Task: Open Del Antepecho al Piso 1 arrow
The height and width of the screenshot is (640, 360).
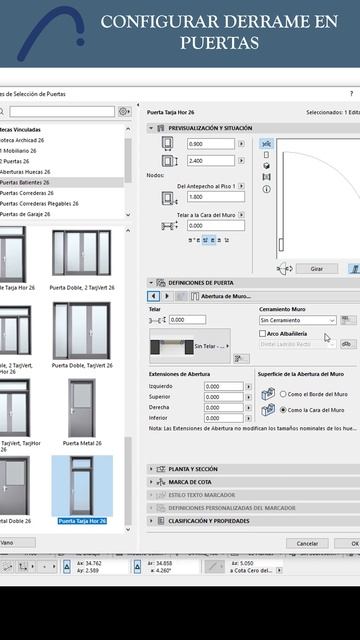Action: pyautogui.click(x=241, y=186)
